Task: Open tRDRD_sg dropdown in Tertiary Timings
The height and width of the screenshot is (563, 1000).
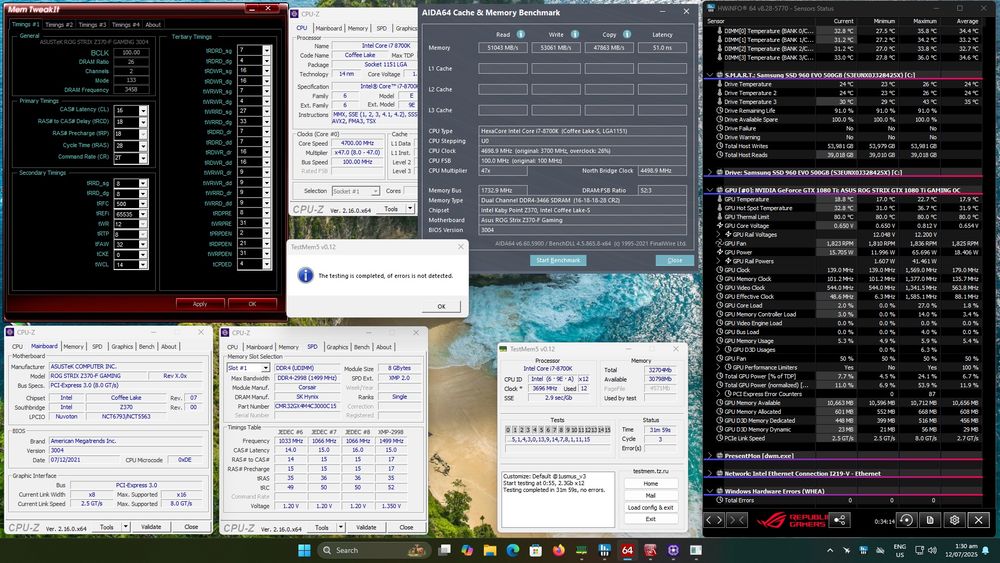Action: click(267, 50)
